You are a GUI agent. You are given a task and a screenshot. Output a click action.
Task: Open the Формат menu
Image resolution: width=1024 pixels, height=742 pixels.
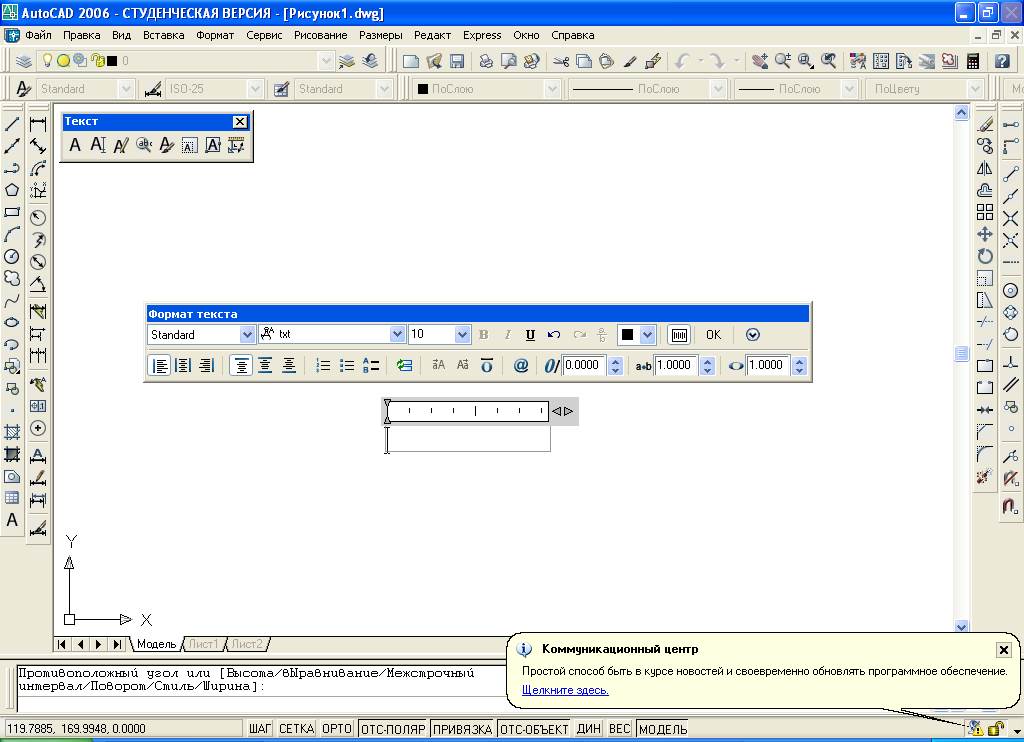pos(215,35)
